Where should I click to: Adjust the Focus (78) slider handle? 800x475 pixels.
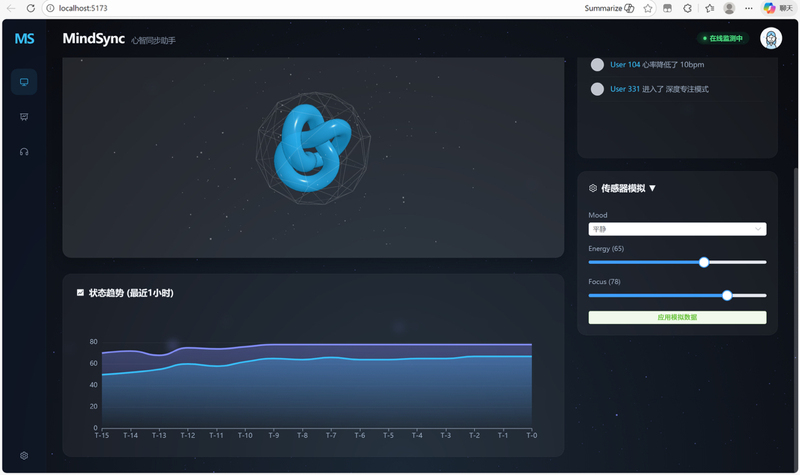[727, 295]
